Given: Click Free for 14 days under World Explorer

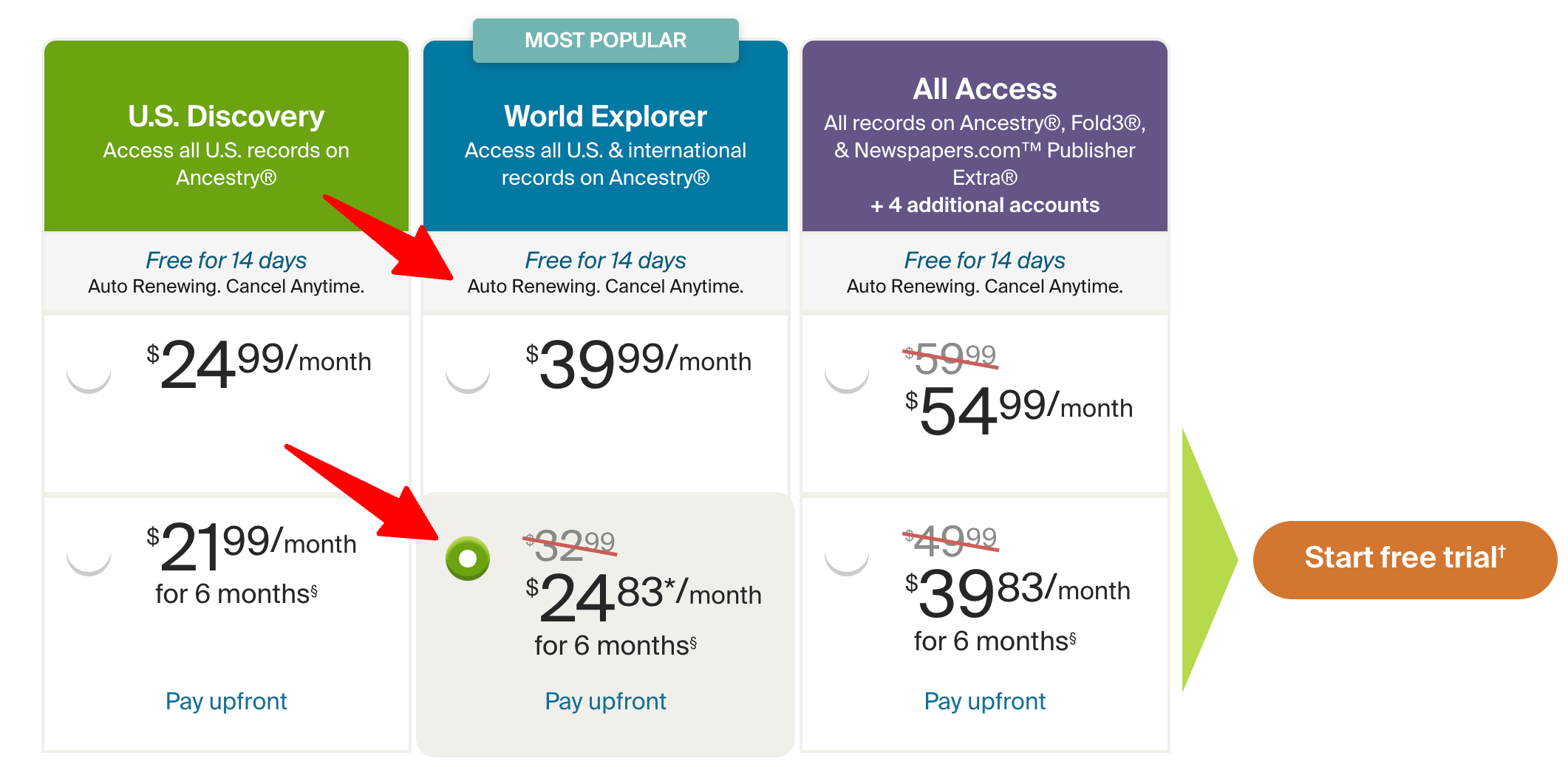Looking at the screenshot, I should (605, 260).
